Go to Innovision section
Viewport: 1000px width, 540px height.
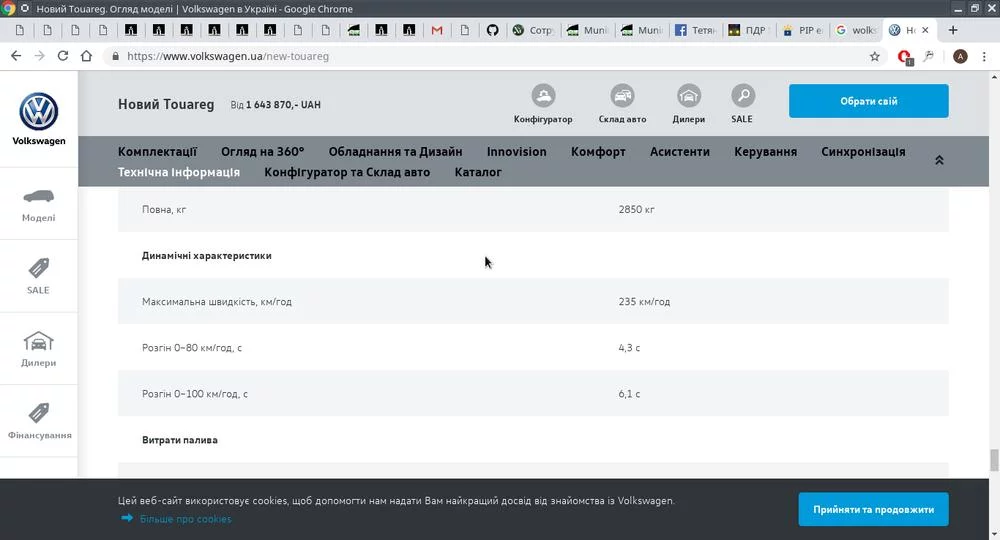[x=517, y=152]
